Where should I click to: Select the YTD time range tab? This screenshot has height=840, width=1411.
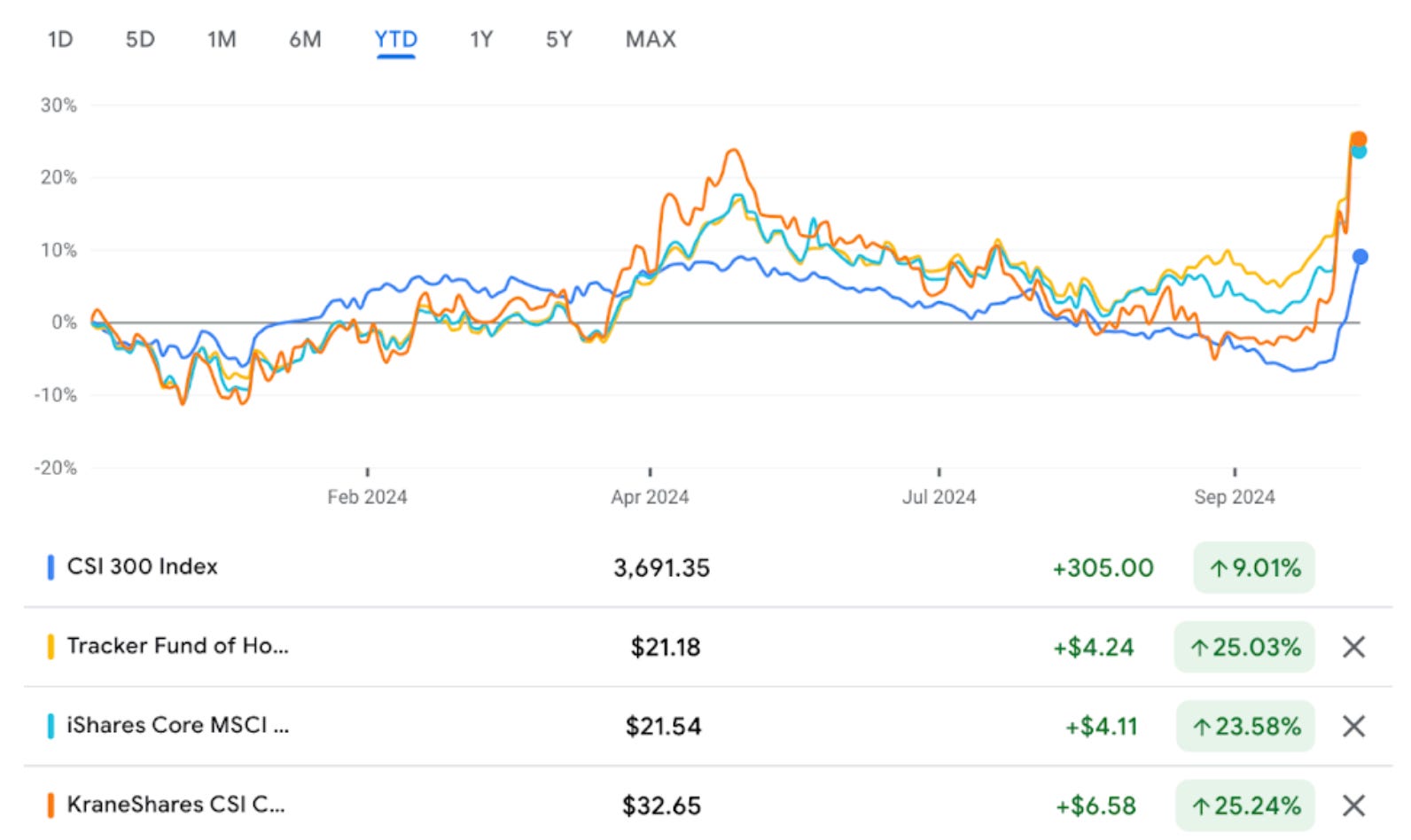[395, 39]
